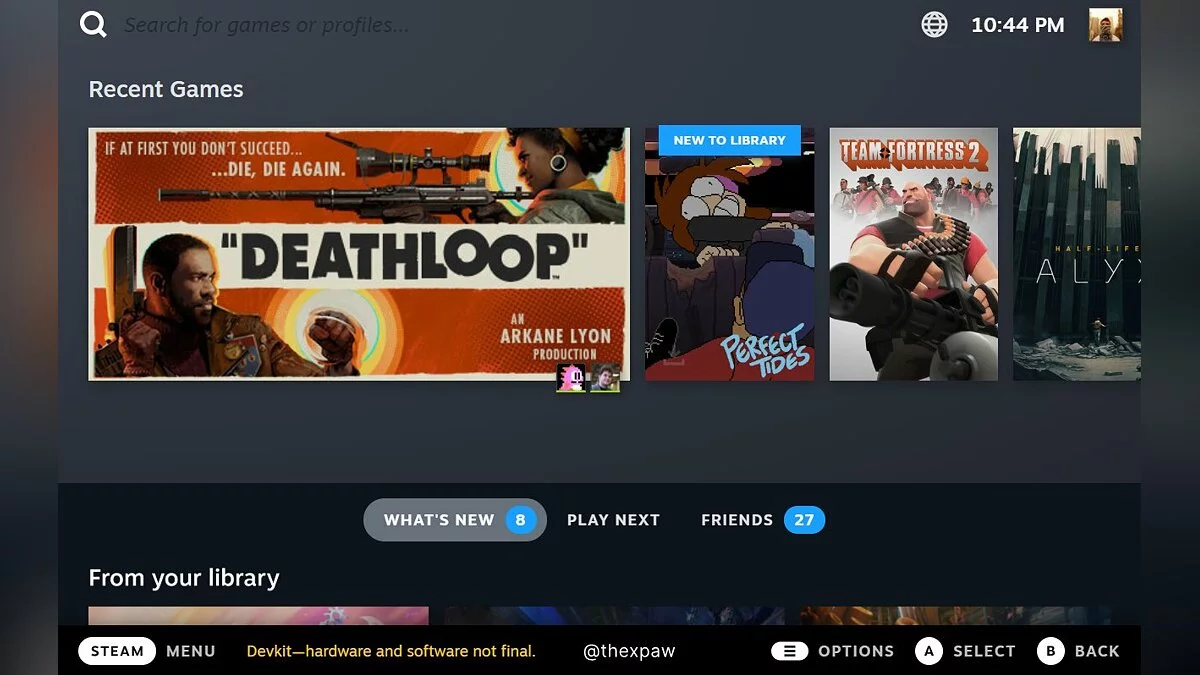1200x675 pixels.
Task: Click the A button glyph
Action: [928, 651]
